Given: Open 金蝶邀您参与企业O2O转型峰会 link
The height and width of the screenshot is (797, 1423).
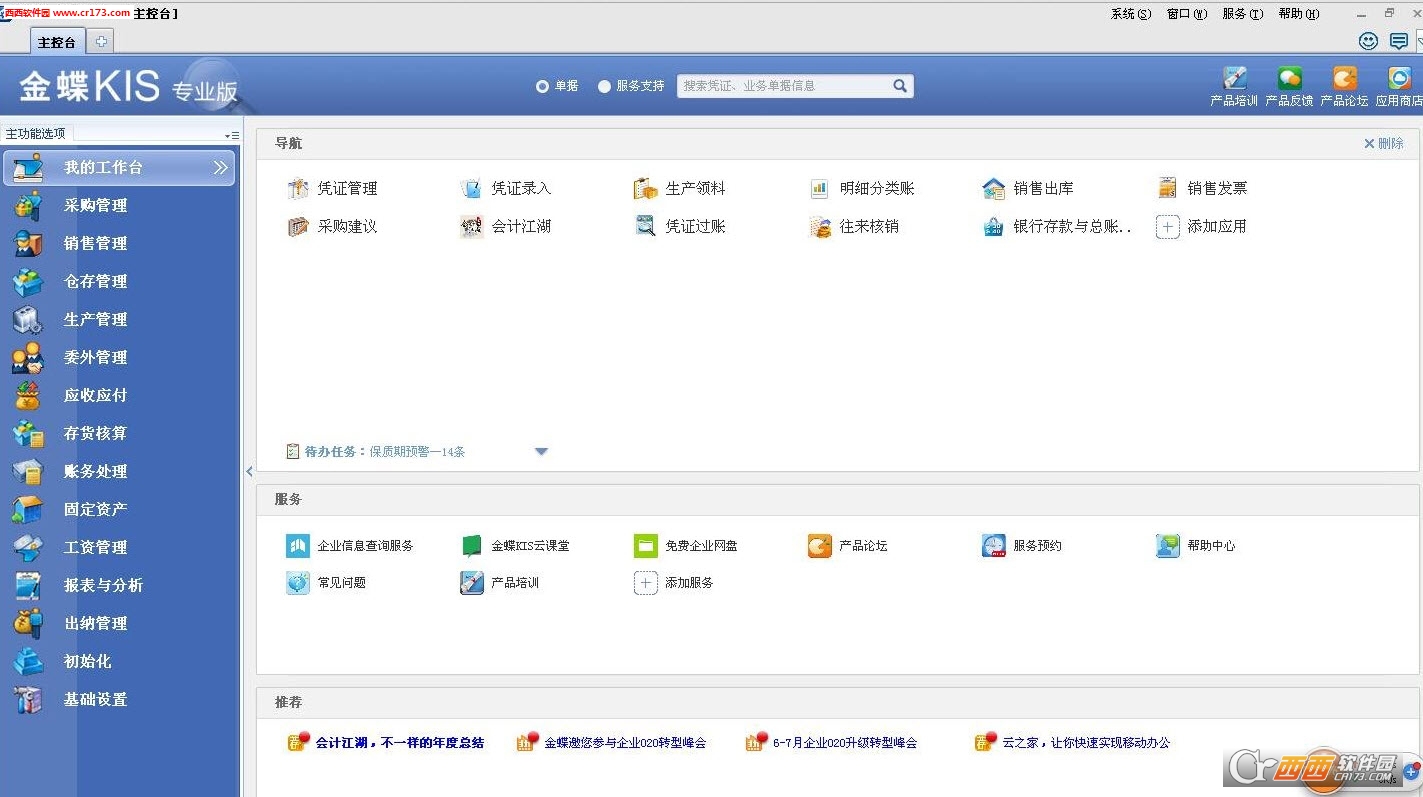Looking at the screenshot, I should (x=625, y=743).
